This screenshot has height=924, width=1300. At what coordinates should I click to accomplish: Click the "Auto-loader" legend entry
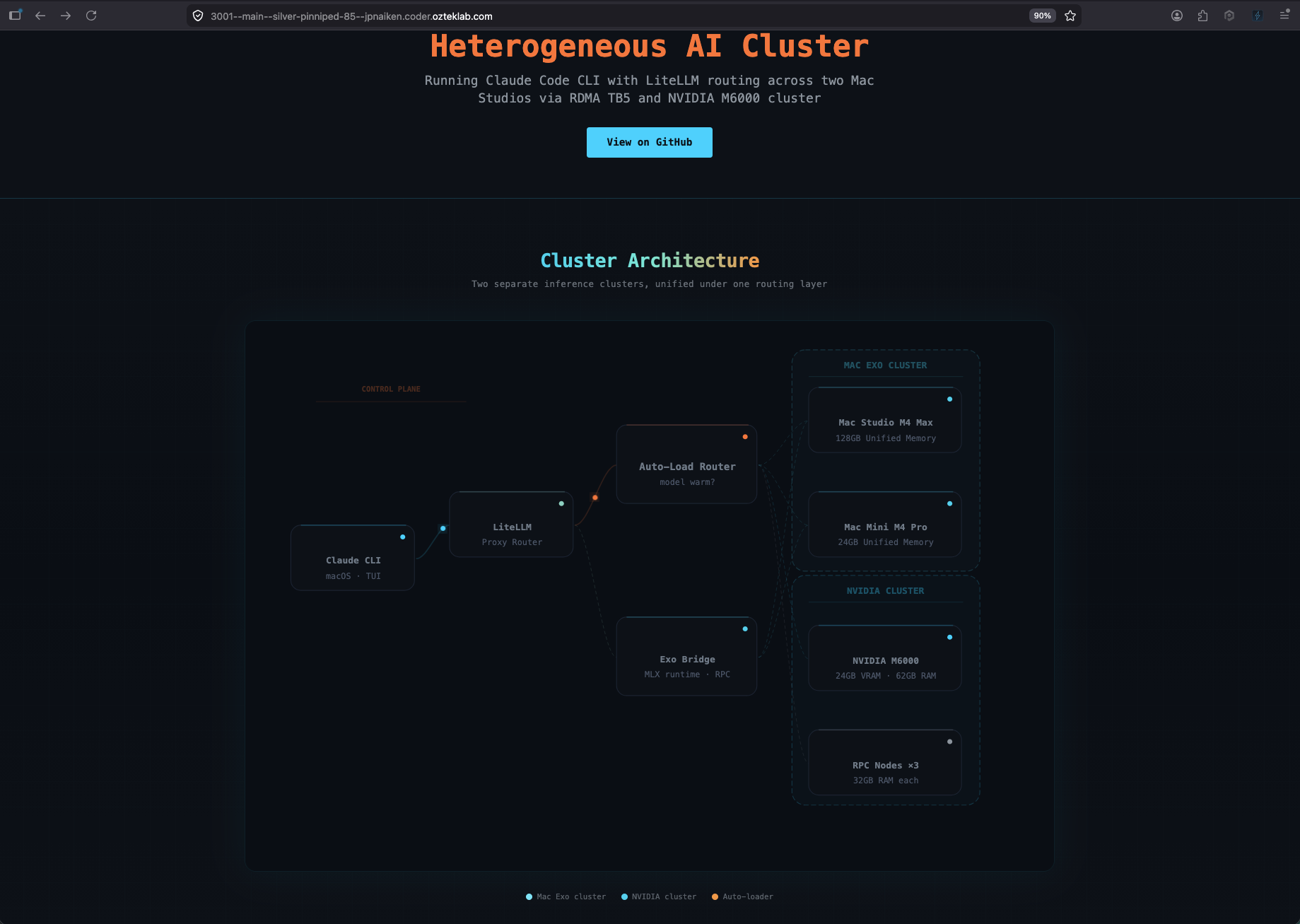pyautogui.click(x=742, y=896)
